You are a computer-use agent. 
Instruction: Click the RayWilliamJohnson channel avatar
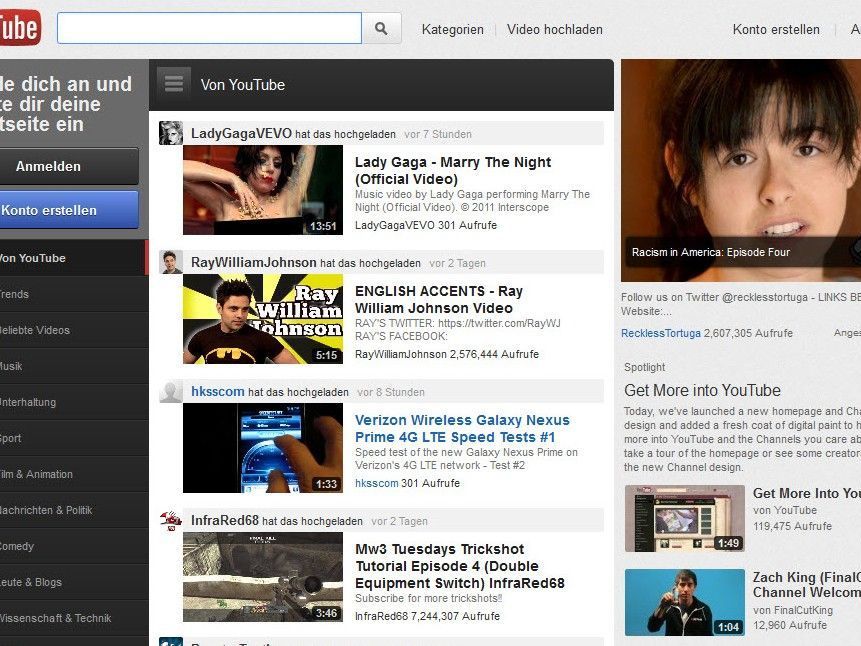coord(171,263)
